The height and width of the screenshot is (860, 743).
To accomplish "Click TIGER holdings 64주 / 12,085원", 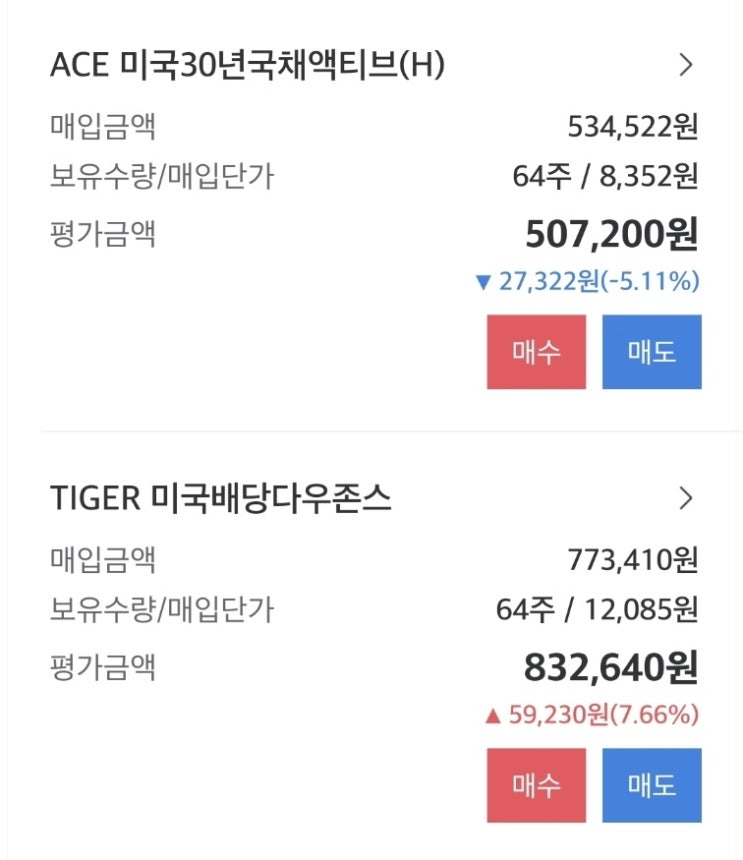I will coord(597,609).
